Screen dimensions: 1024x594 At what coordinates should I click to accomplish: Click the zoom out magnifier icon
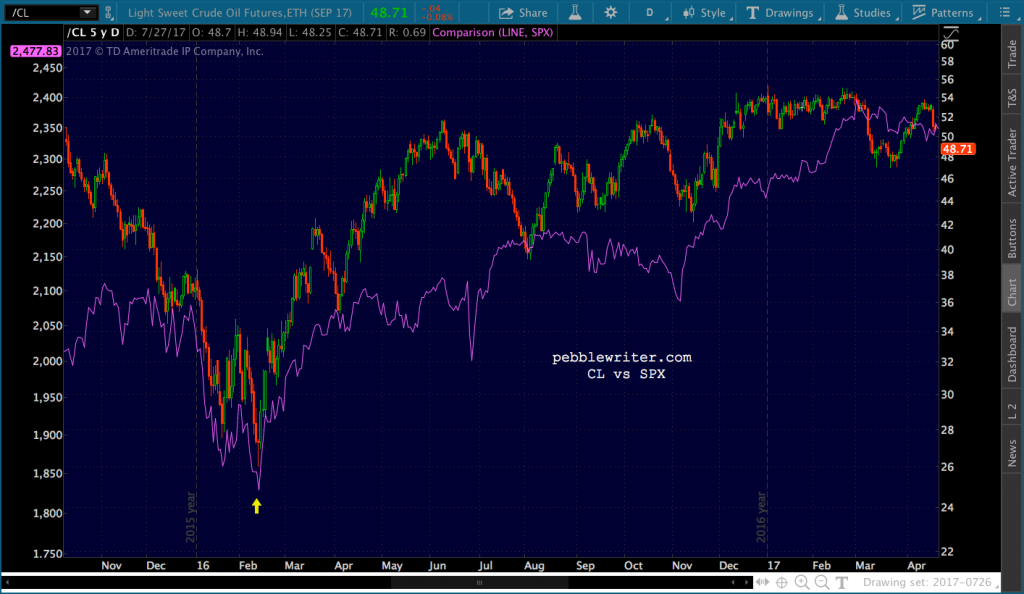click(822, 582)
